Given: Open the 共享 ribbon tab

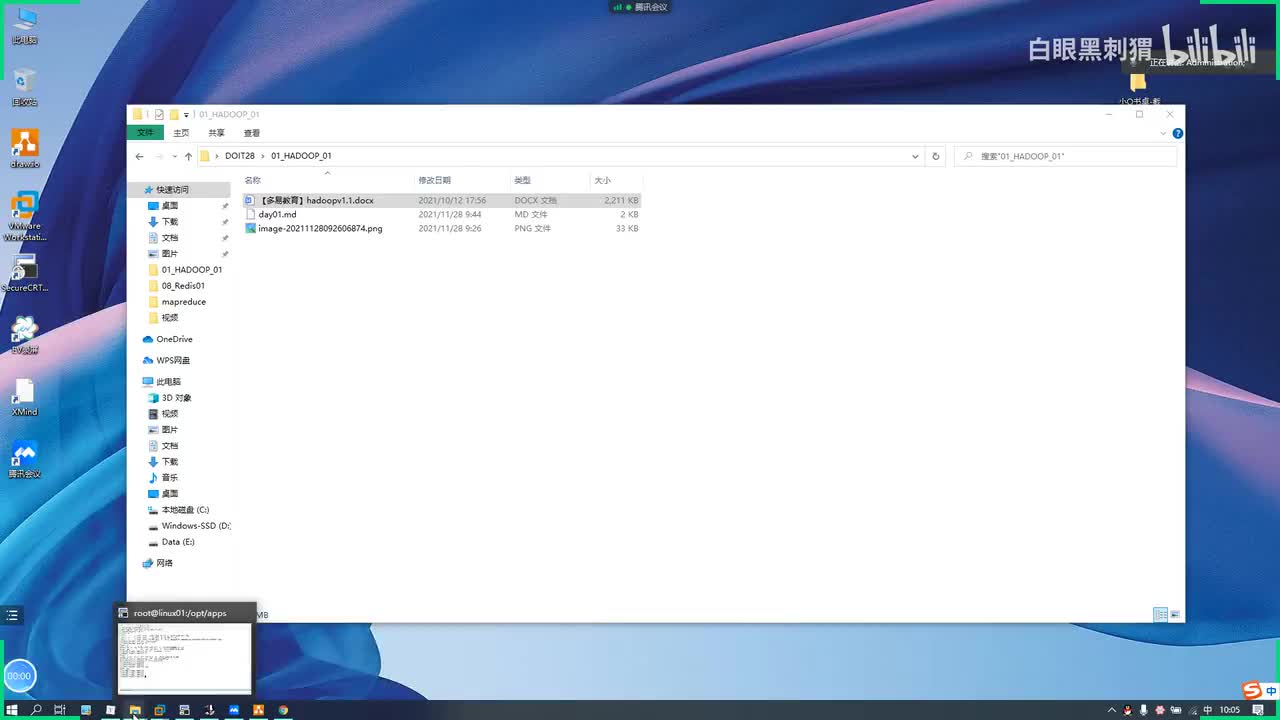Looking at the screenshot, I should click(x=216, y=133).
